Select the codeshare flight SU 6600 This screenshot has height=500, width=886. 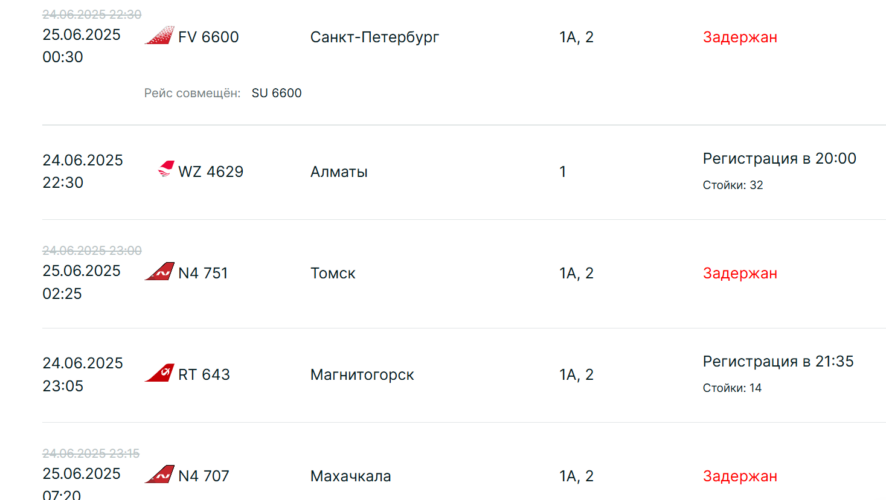pos(277,93)
